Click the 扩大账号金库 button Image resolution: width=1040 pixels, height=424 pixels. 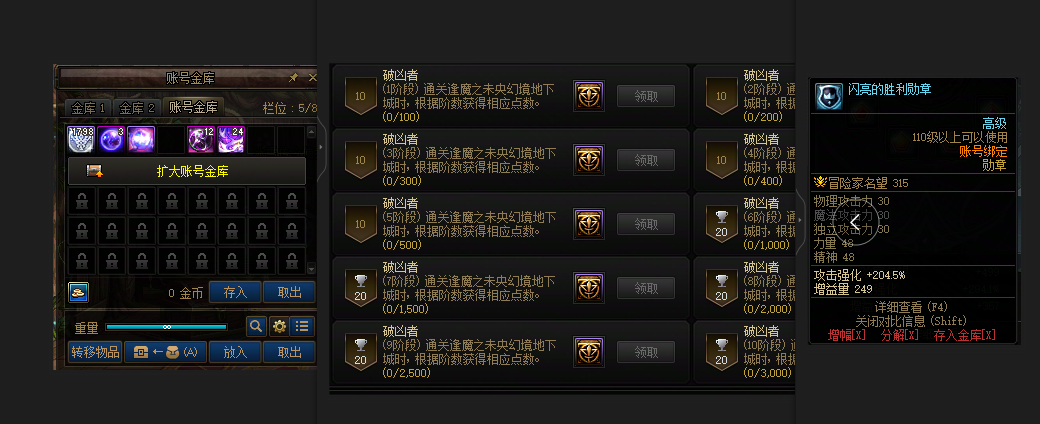pyautogui.click(x=186, y=171)
